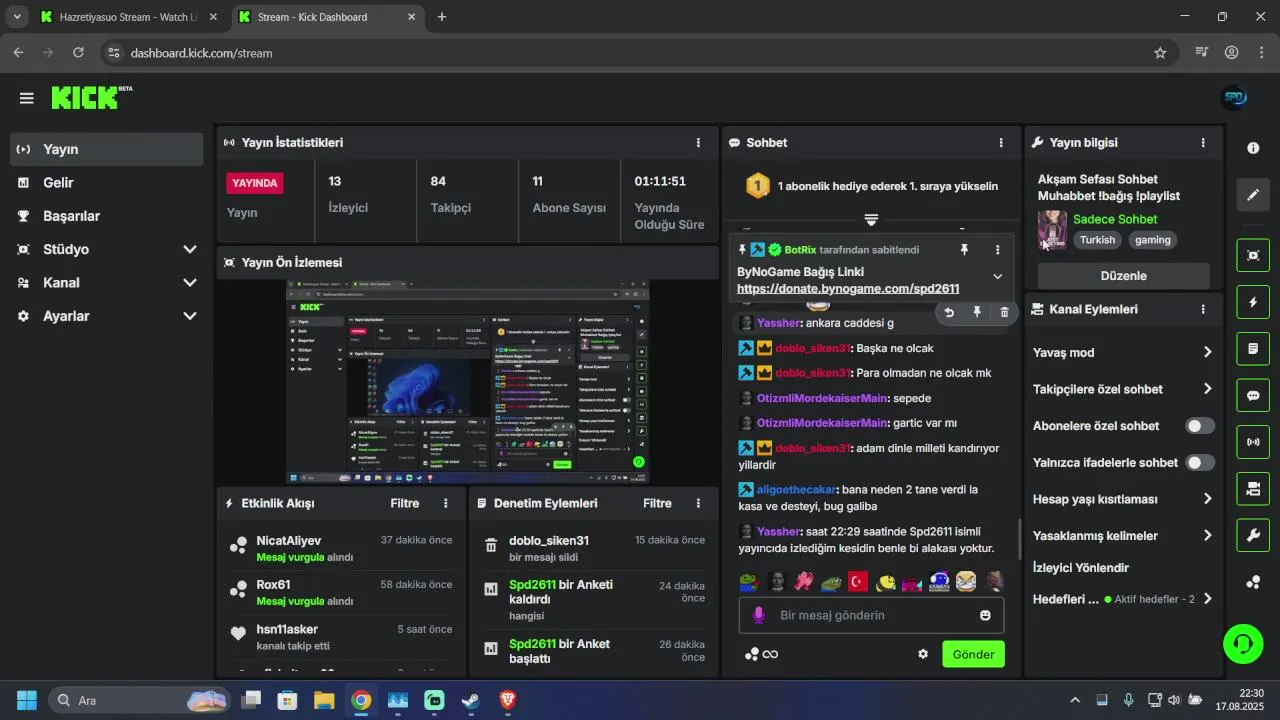1280x720 pixels.
Task: Click Sadece Sohbet category link
Action: (1115, 219)
